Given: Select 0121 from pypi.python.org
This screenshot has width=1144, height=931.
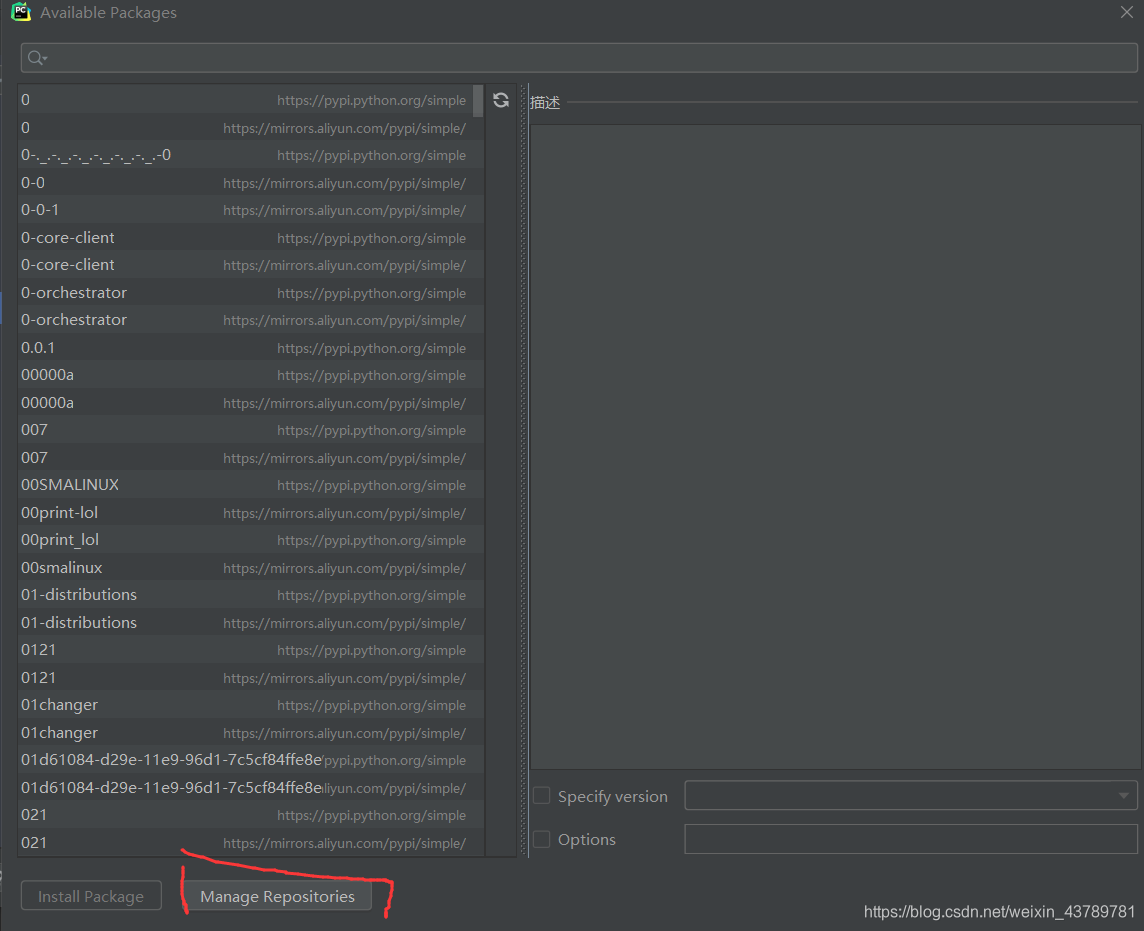Looking at the screenshot, I should (251, 649).
